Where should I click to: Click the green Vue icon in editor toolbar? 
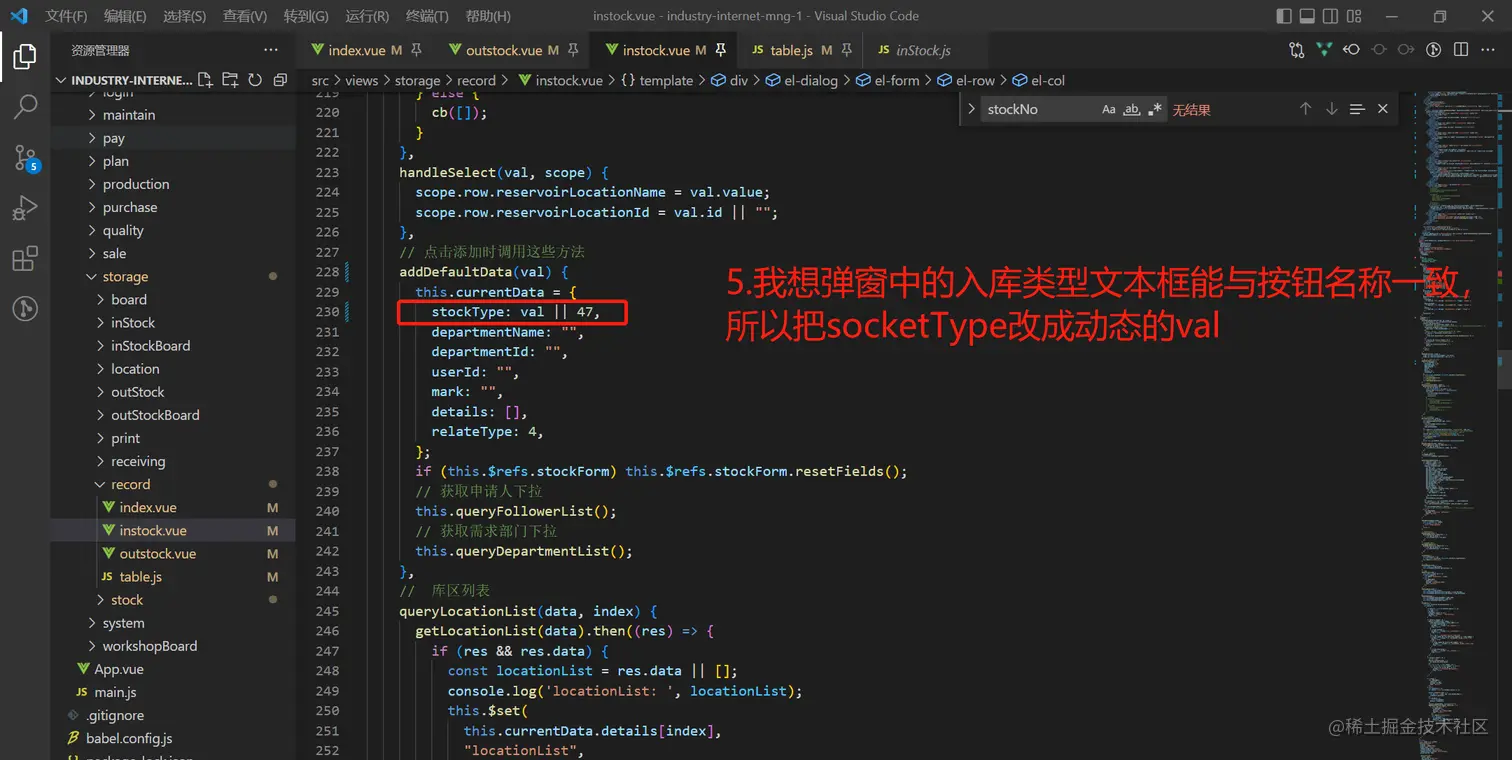click(x=1324, y=50)
